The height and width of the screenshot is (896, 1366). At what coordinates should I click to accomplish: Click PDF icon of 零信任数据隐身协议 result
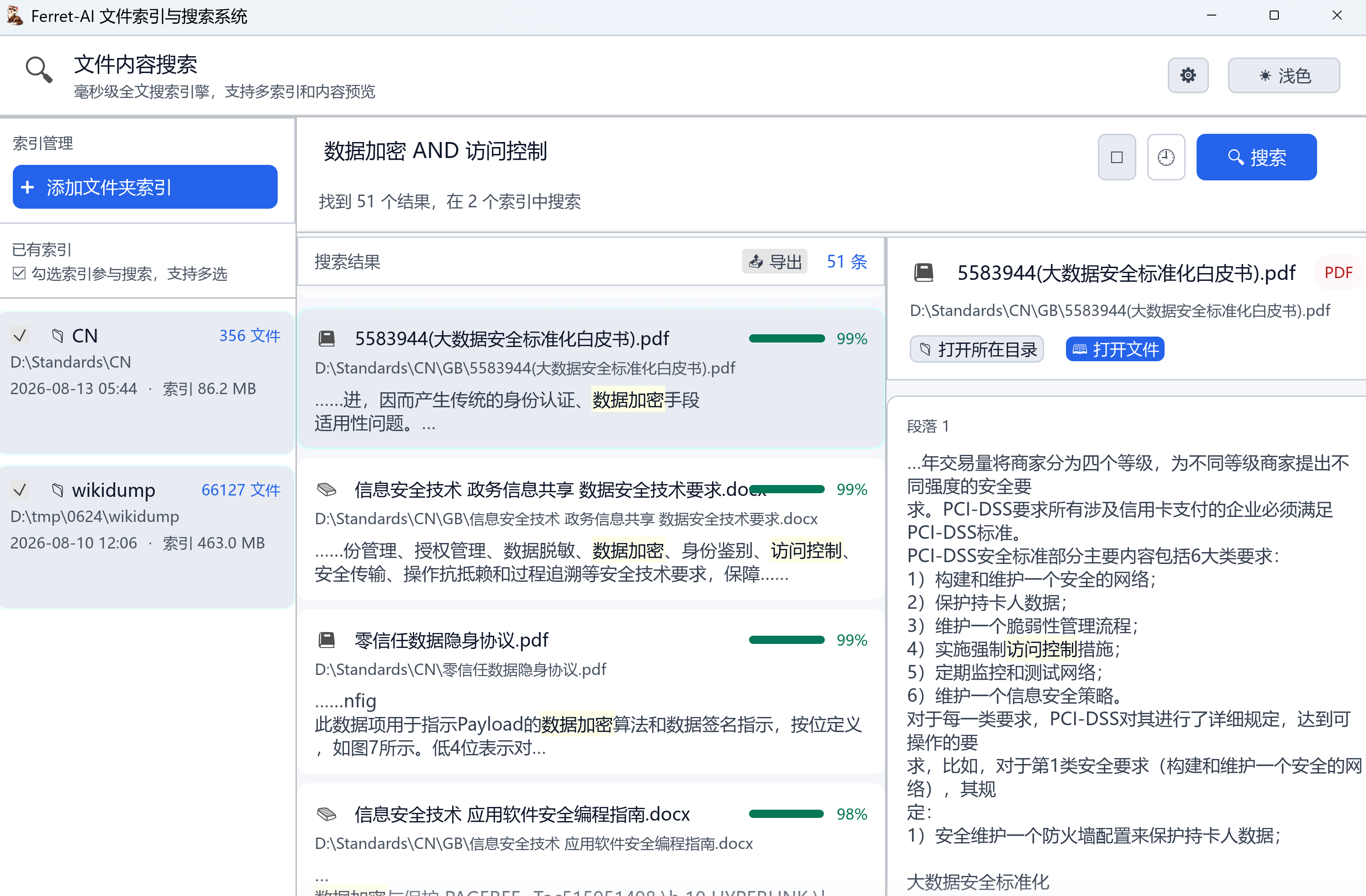[327, 639]
